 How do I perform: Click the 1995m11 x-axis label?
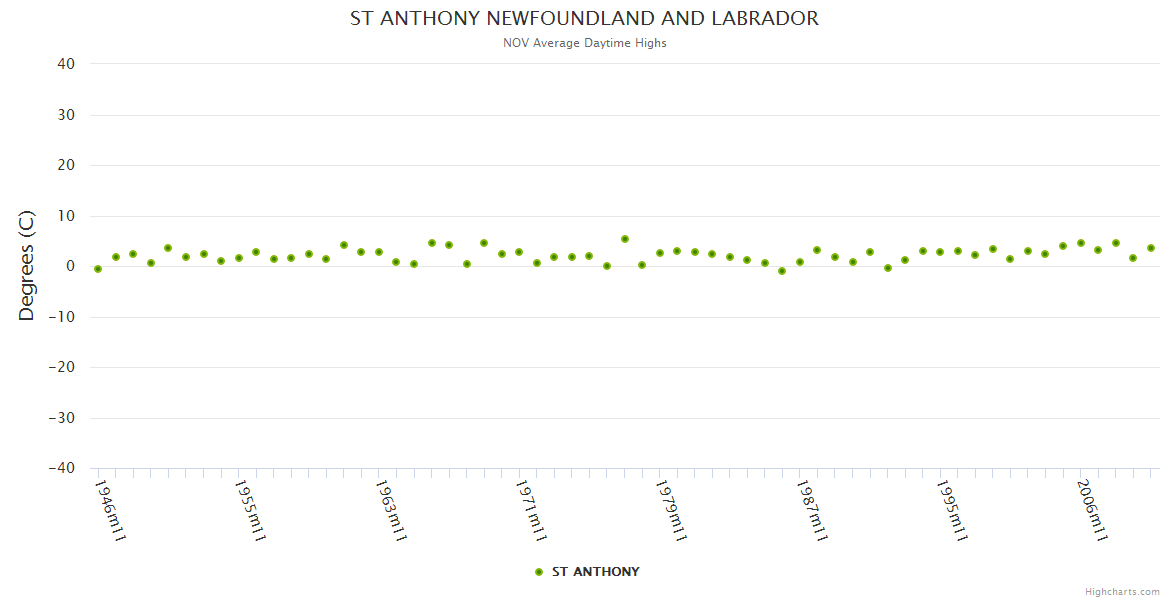[951, 510]
